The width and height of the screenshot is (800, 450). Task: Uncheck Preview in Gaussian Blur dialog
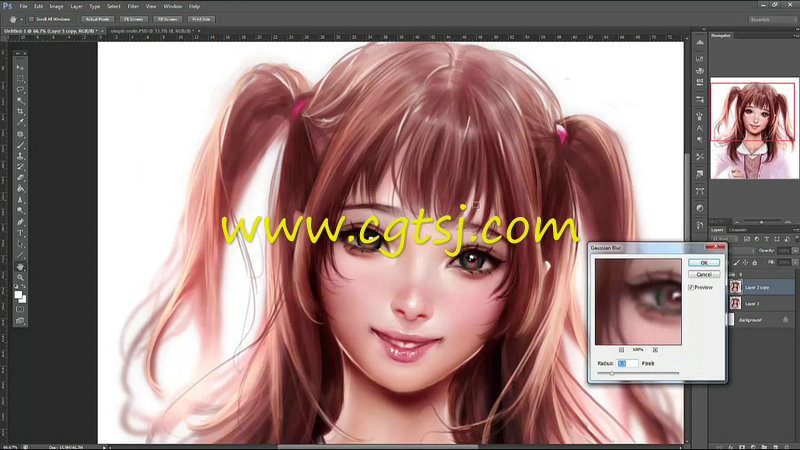tap(691, 288)
